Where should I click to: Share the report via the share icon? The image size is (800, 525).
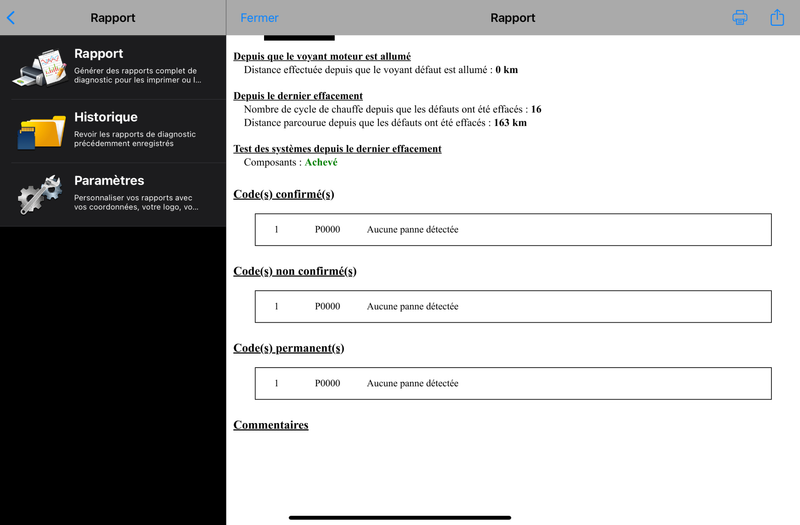(777, 17)
